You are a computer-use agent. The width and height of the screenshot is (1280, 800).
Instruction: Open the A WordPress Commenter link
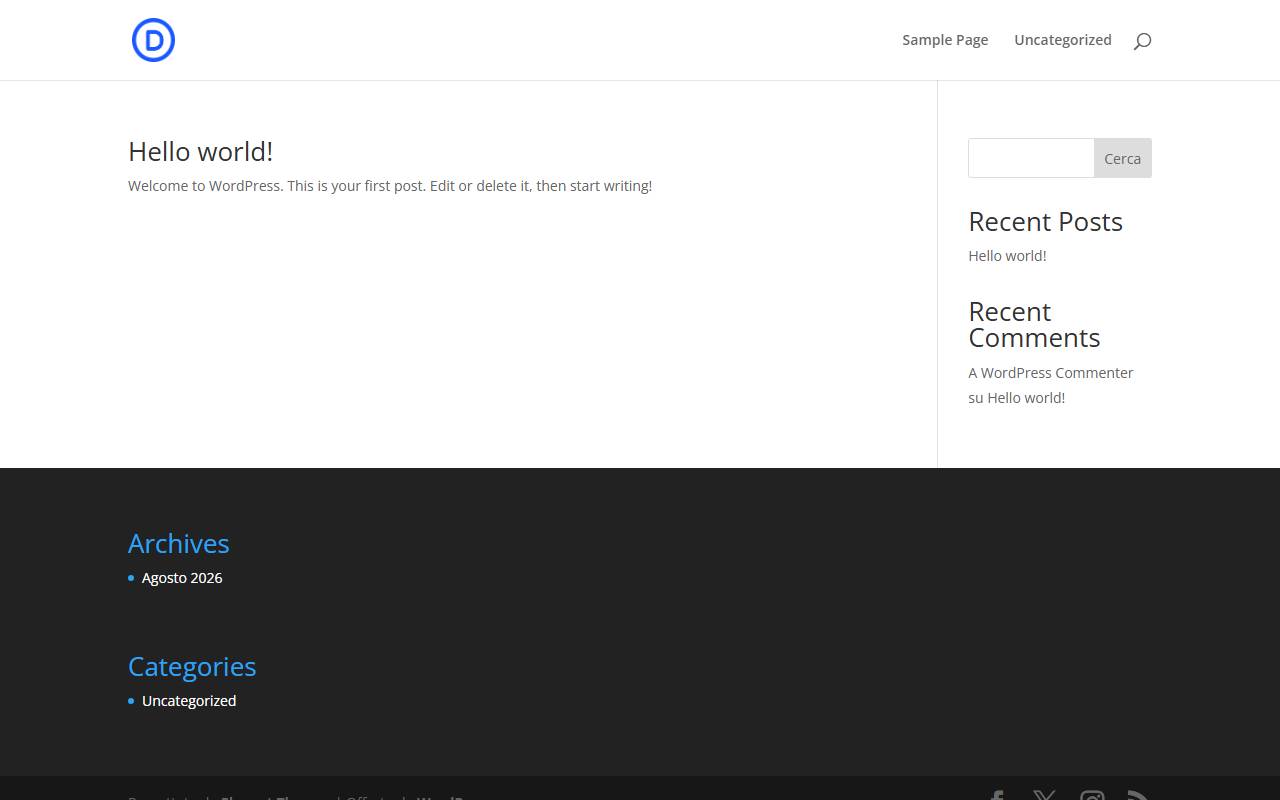[x=1051, y=373]
